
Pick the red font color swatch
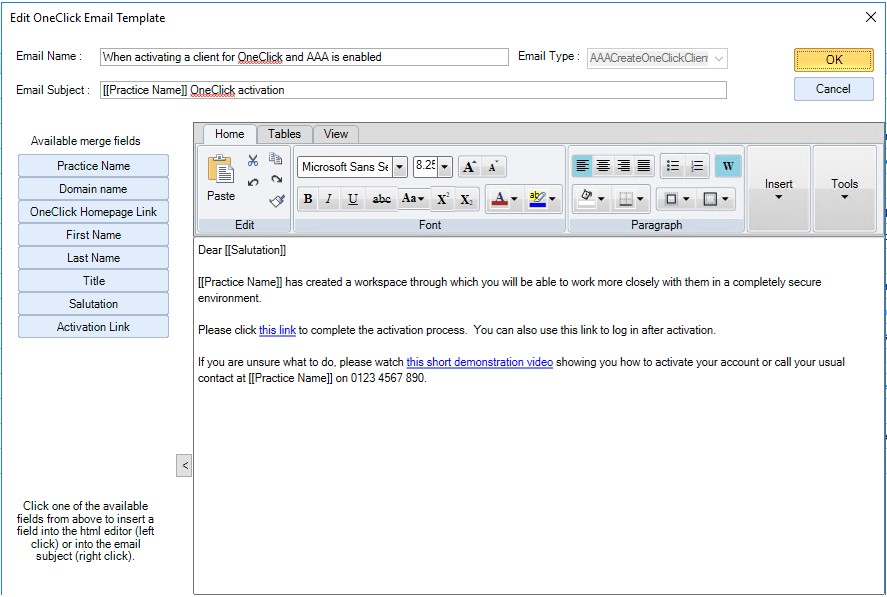(x=499, y=199)
